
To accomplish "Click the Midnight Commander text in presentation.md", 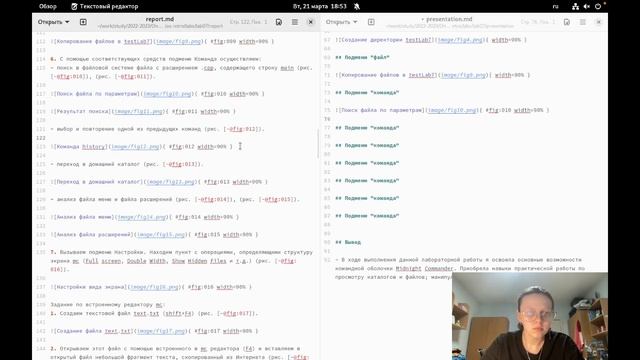I will click(x=424, y=269).
